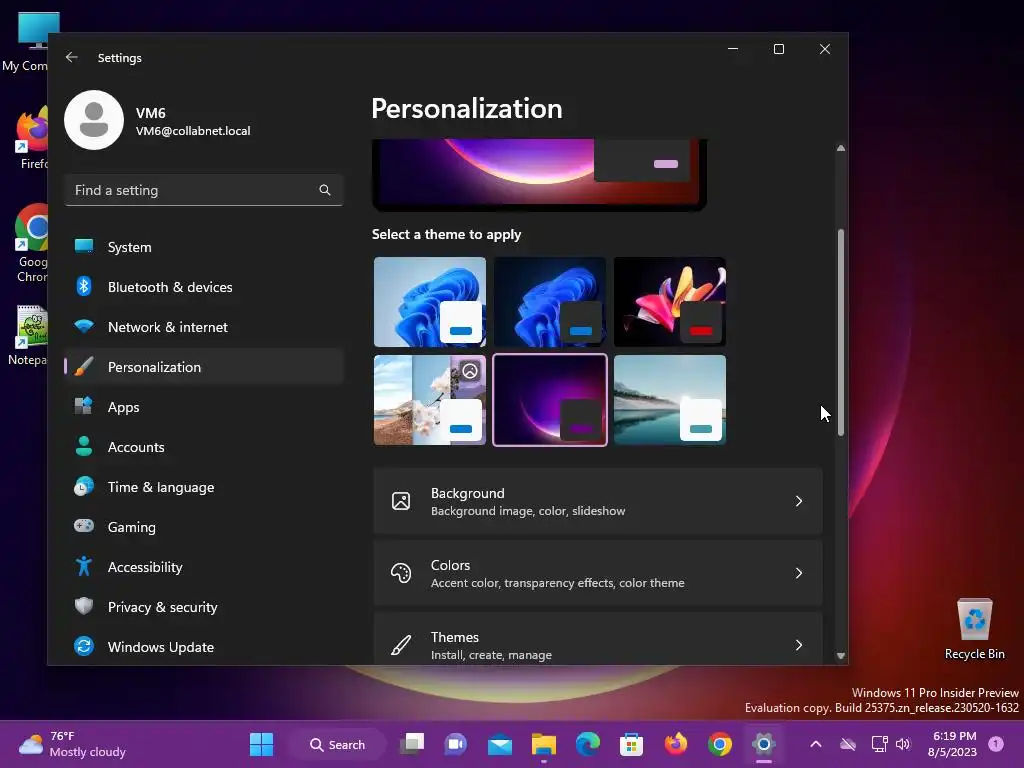1024x768 pixels.
Task: Click the Bluetooth icon in sidebar
Action: tap(84, 287)
